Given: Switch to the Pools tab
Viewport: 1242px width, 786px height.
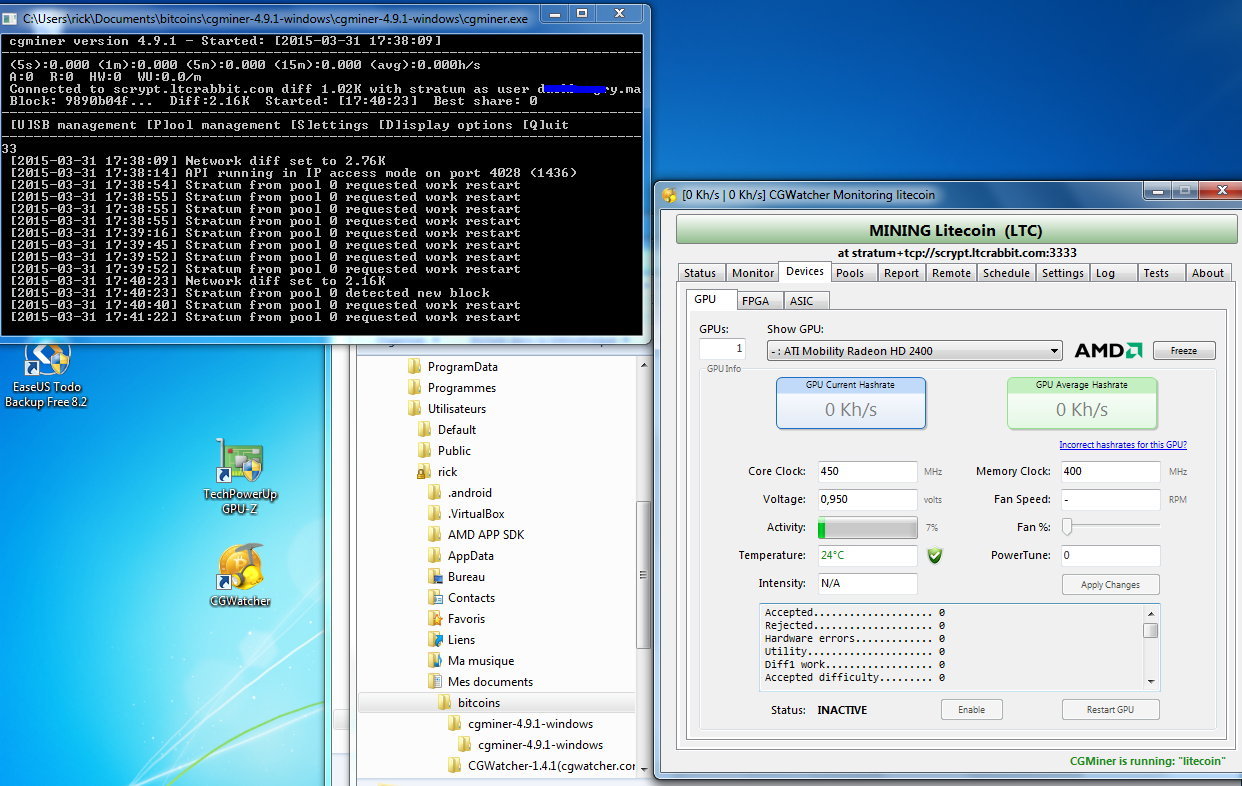Looking at the screenshot, I should (x=850, y=273).
